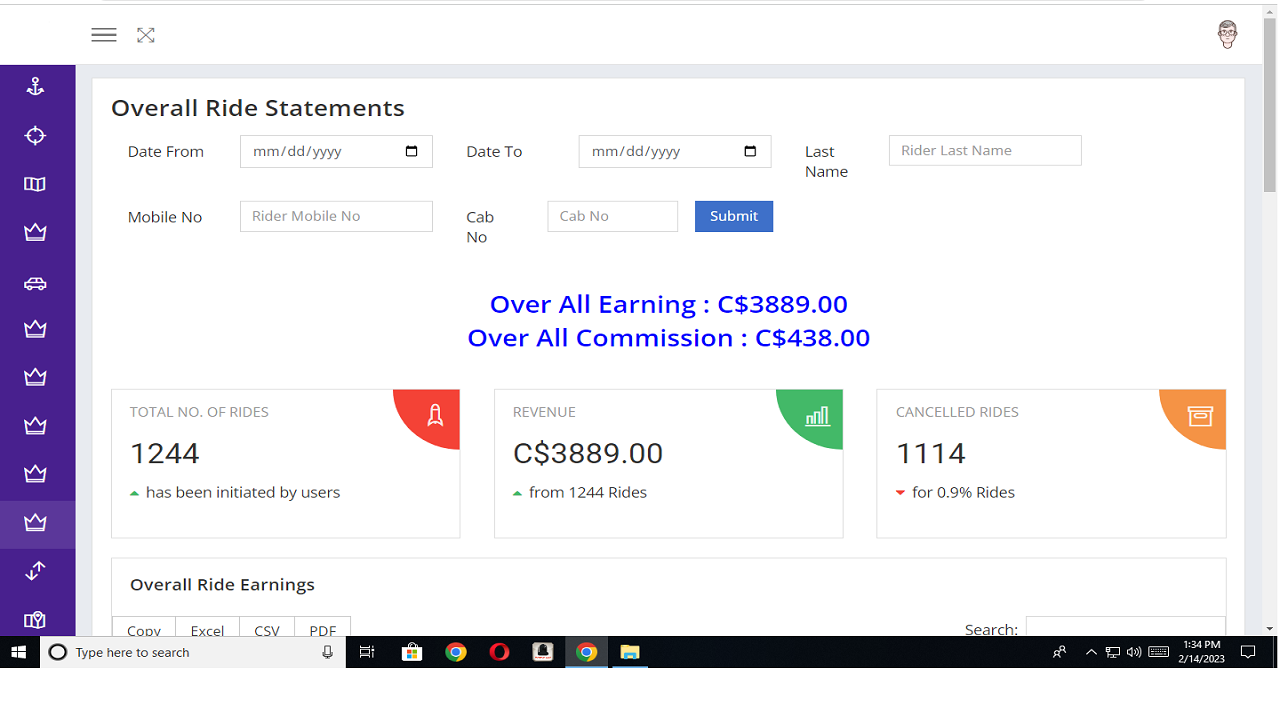This screenshot has height=720, width=1280.
Task: Open the taxi cab section in sidebar
Action: pos(37,283)
